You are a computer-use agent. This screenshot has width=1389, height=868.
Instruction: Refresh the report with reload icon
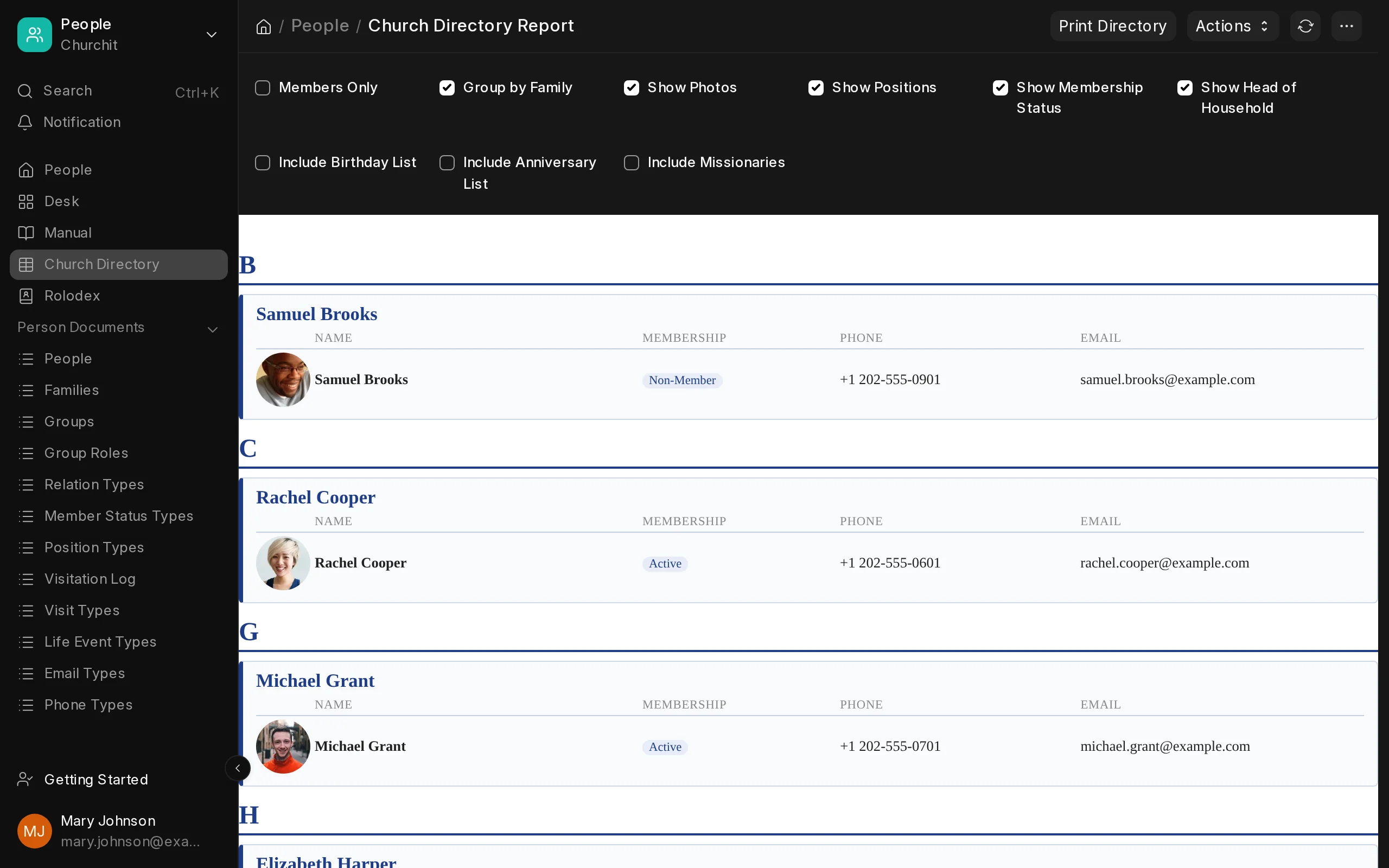coord(1305,27)
